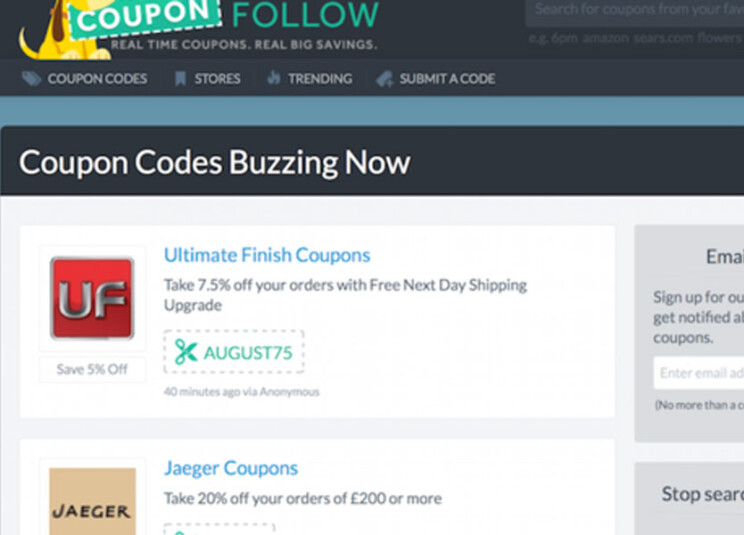Click the flame icon beside Trending
744x535 pixels.
click(274, 78)
